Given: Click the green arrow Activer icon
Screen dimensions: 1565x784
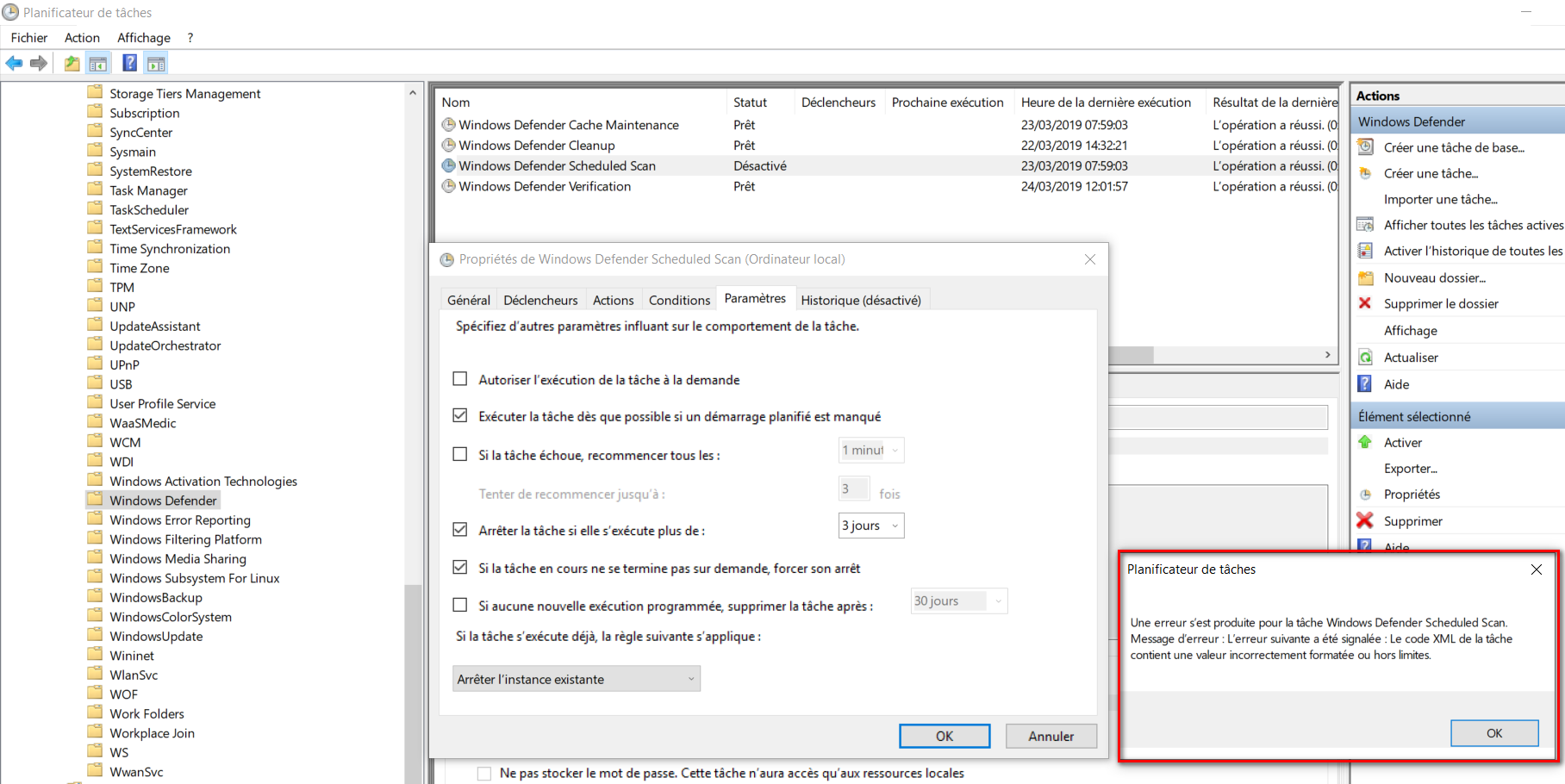Looking at the screenshot, I should tap(1365, 442).
